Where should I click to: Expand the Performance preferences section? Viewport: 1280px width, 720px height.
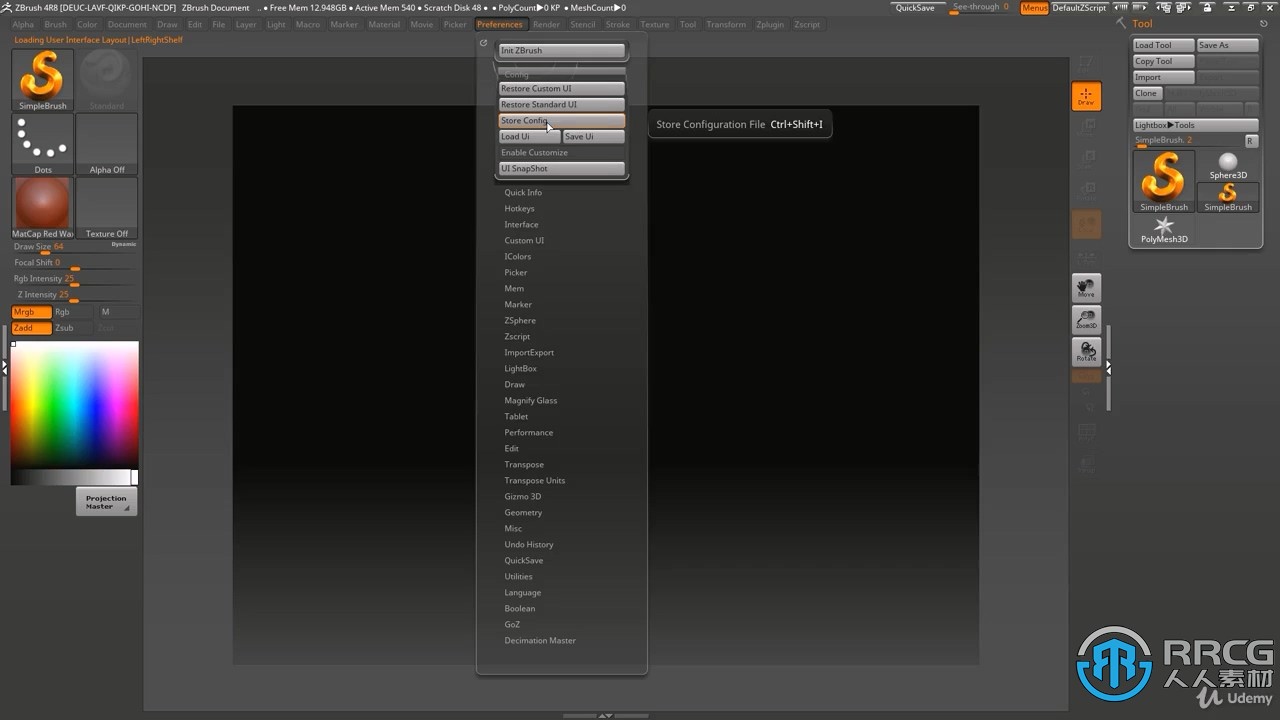pyautogui.click(x=528, y=432)
